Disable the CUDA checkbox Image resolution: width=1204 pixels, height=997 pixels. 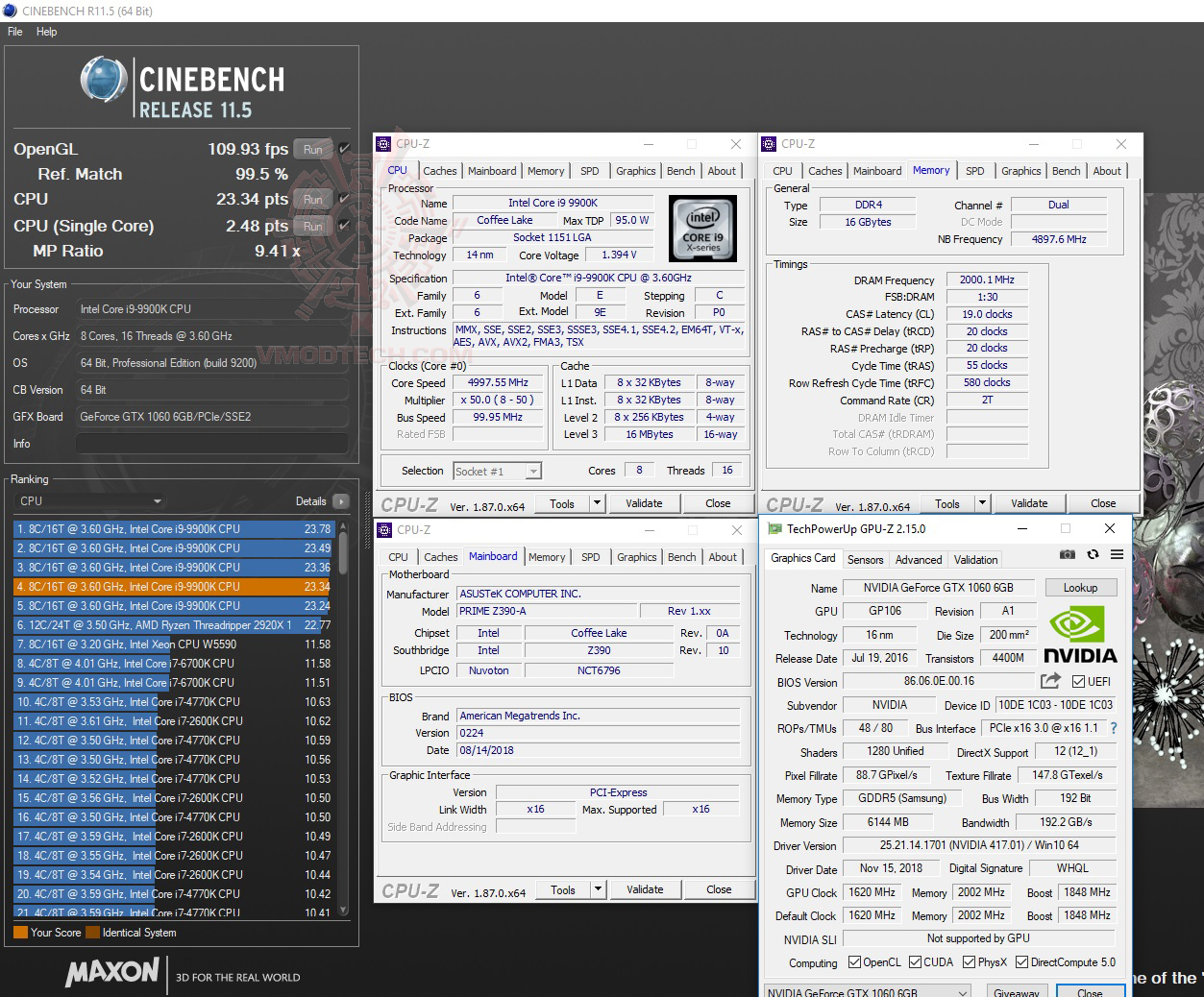coord(913,961)
